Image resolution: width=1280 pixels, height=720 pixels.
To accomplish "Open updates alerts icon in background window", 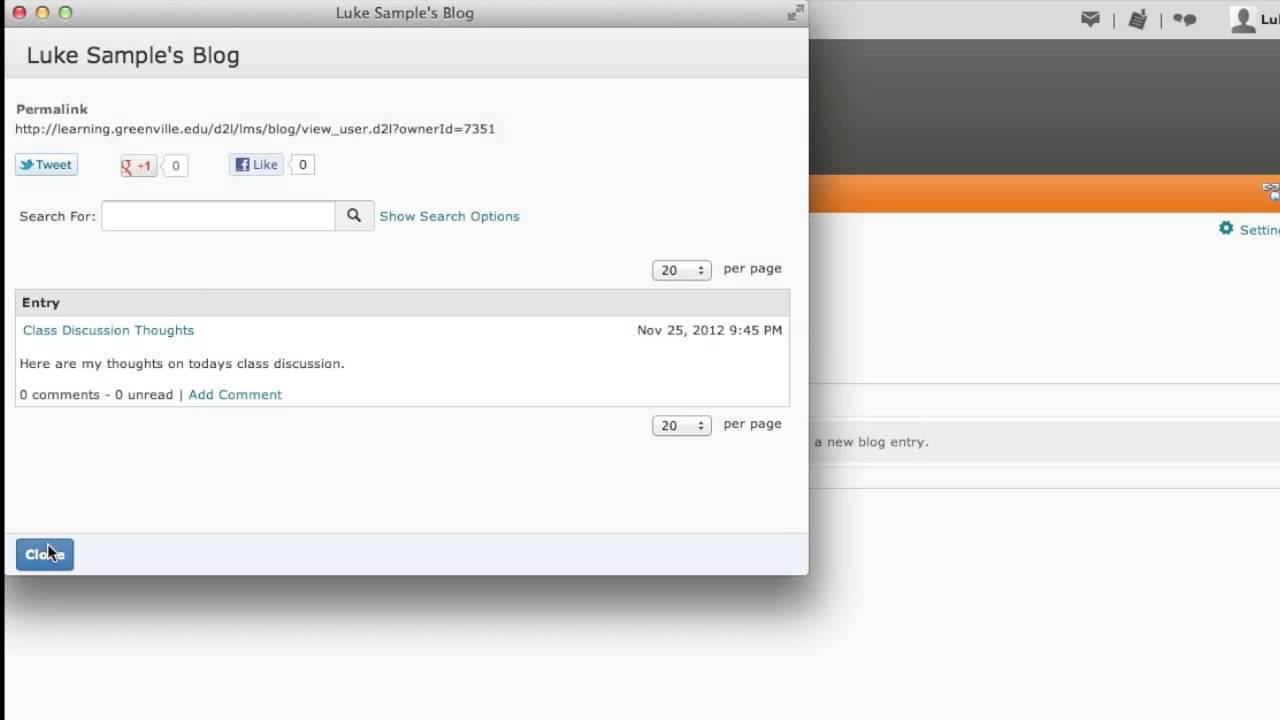I will point(1137,19).
